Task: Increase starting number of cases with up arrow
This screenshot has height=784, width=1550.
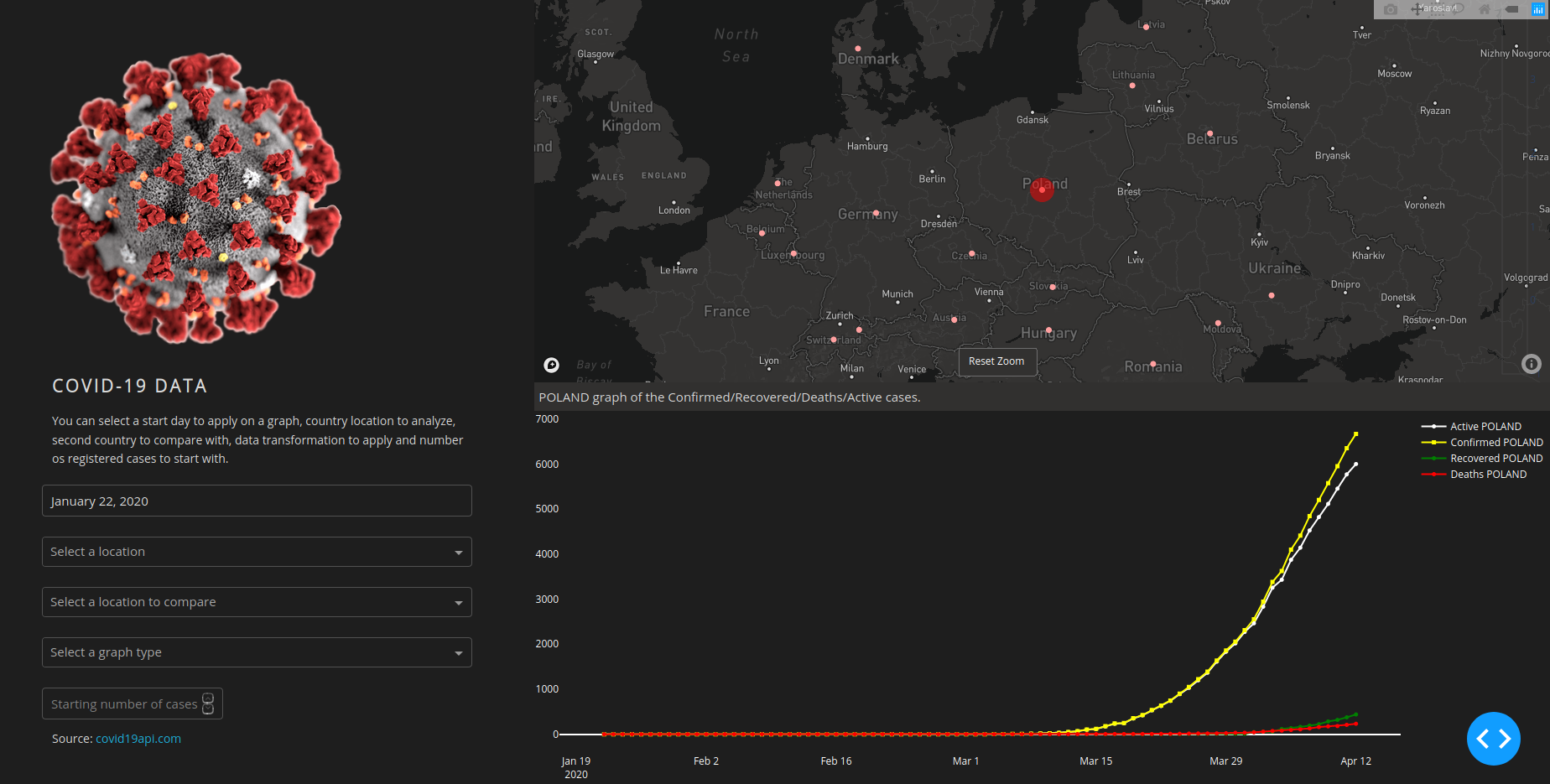Action: click(208, 698)
